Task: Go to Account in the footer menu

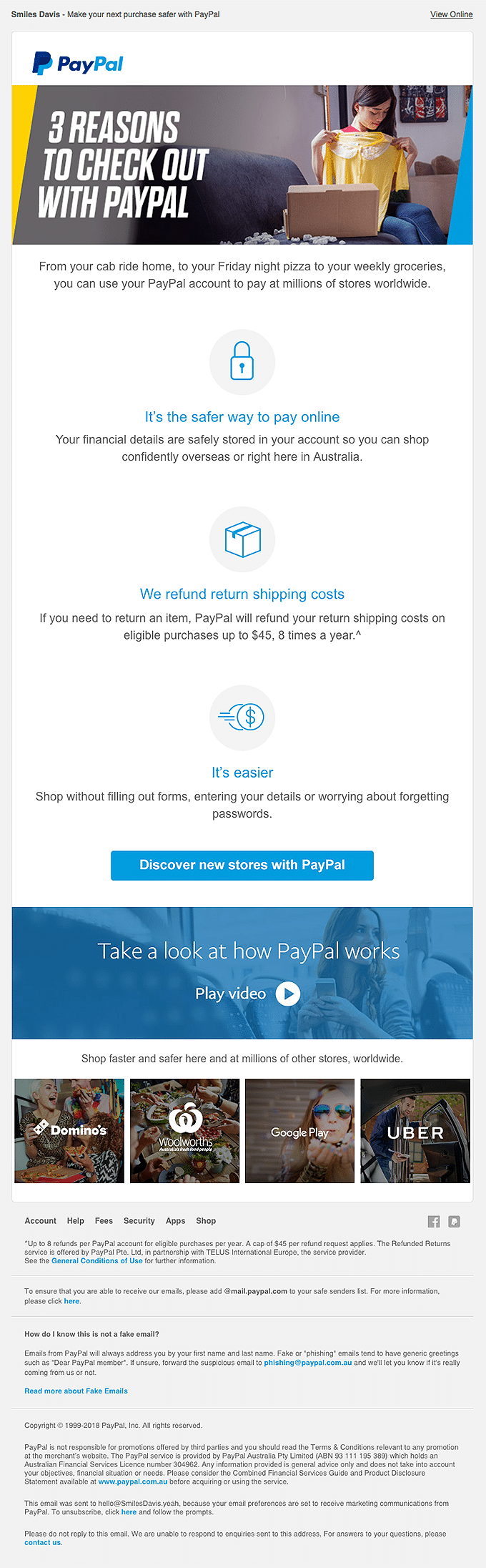Action: coord(40,1221)
